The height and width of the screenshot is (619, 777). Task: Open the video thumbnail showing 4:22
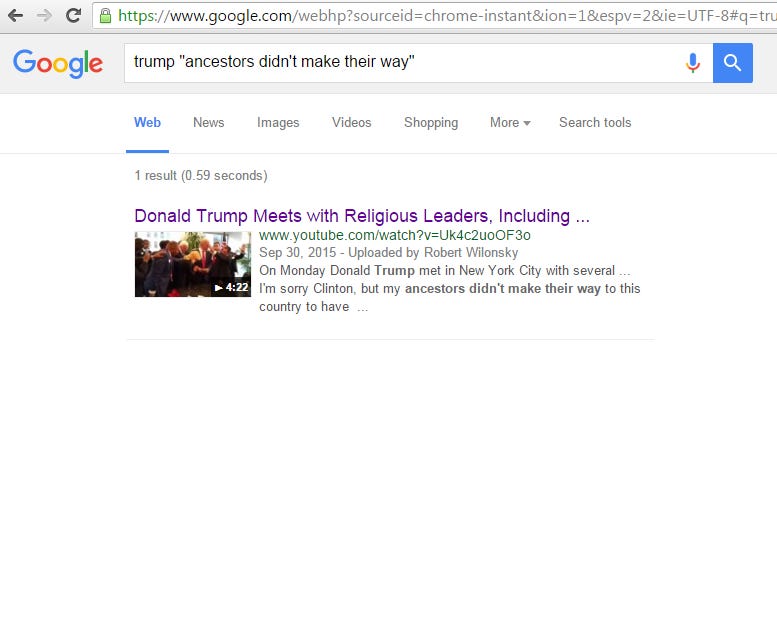193,264
